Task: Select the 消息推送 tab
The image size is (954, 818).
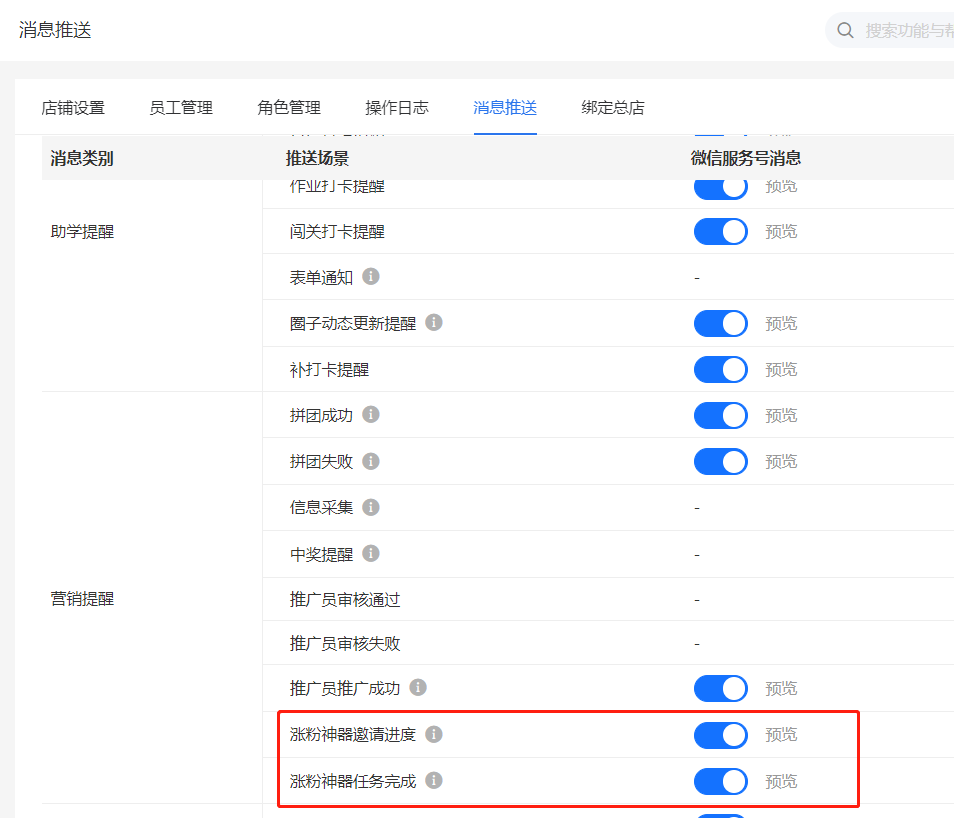Action: [x=505, y=108]
